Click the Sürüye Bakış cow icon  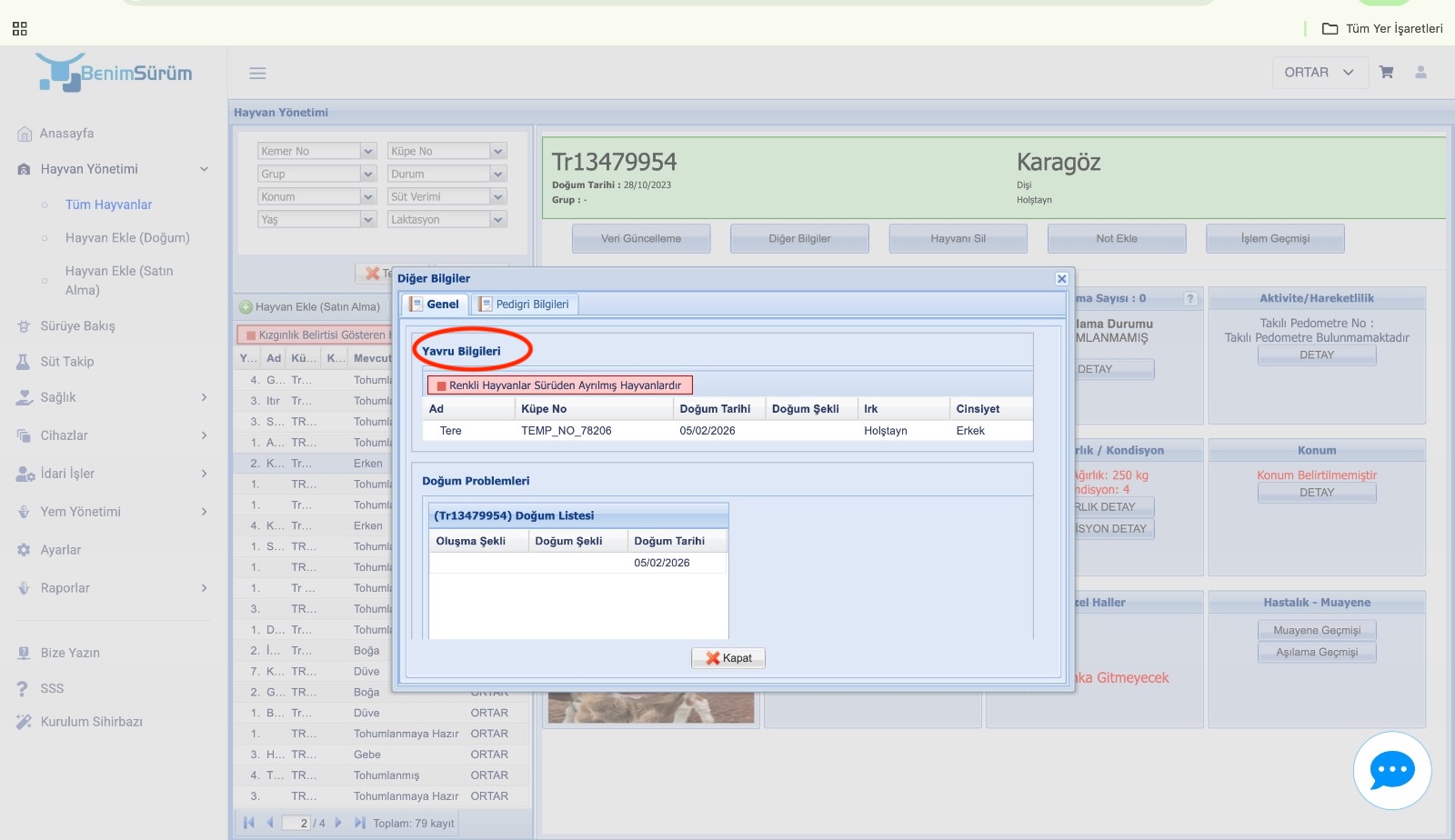[x=24, y=325]
